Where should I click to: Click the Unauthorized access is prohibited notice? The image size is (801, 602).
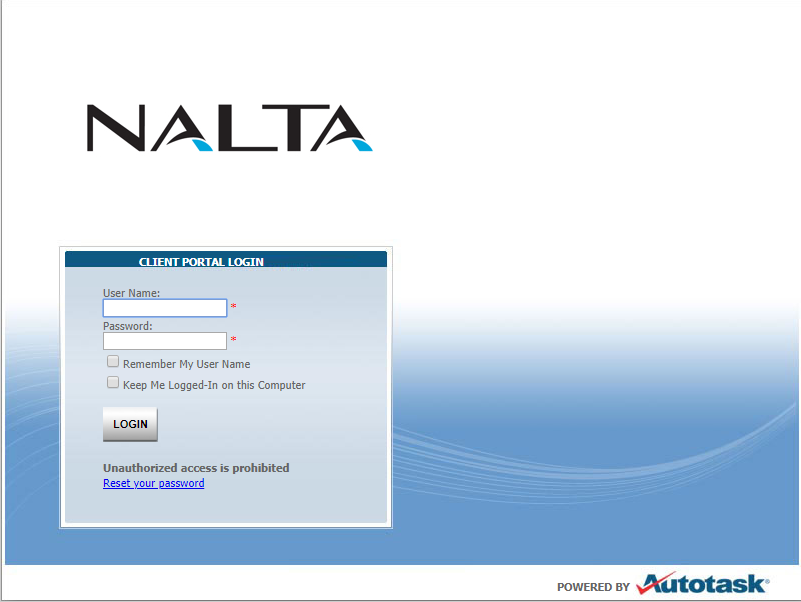click(195, 467)
